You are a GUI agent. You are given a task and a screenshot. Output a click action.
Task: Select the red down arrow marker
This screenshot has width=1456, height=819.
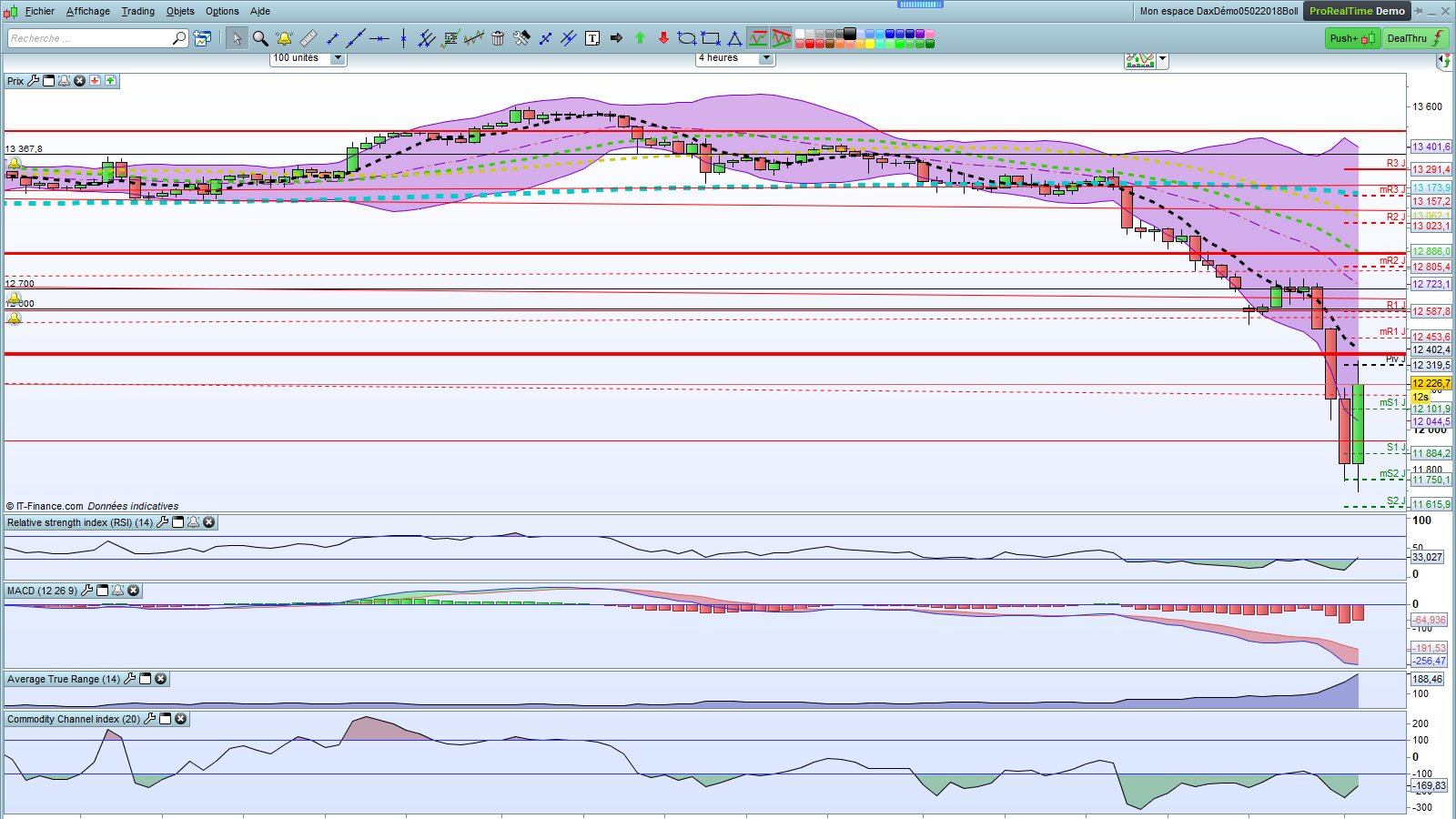(x=663, y=38)
